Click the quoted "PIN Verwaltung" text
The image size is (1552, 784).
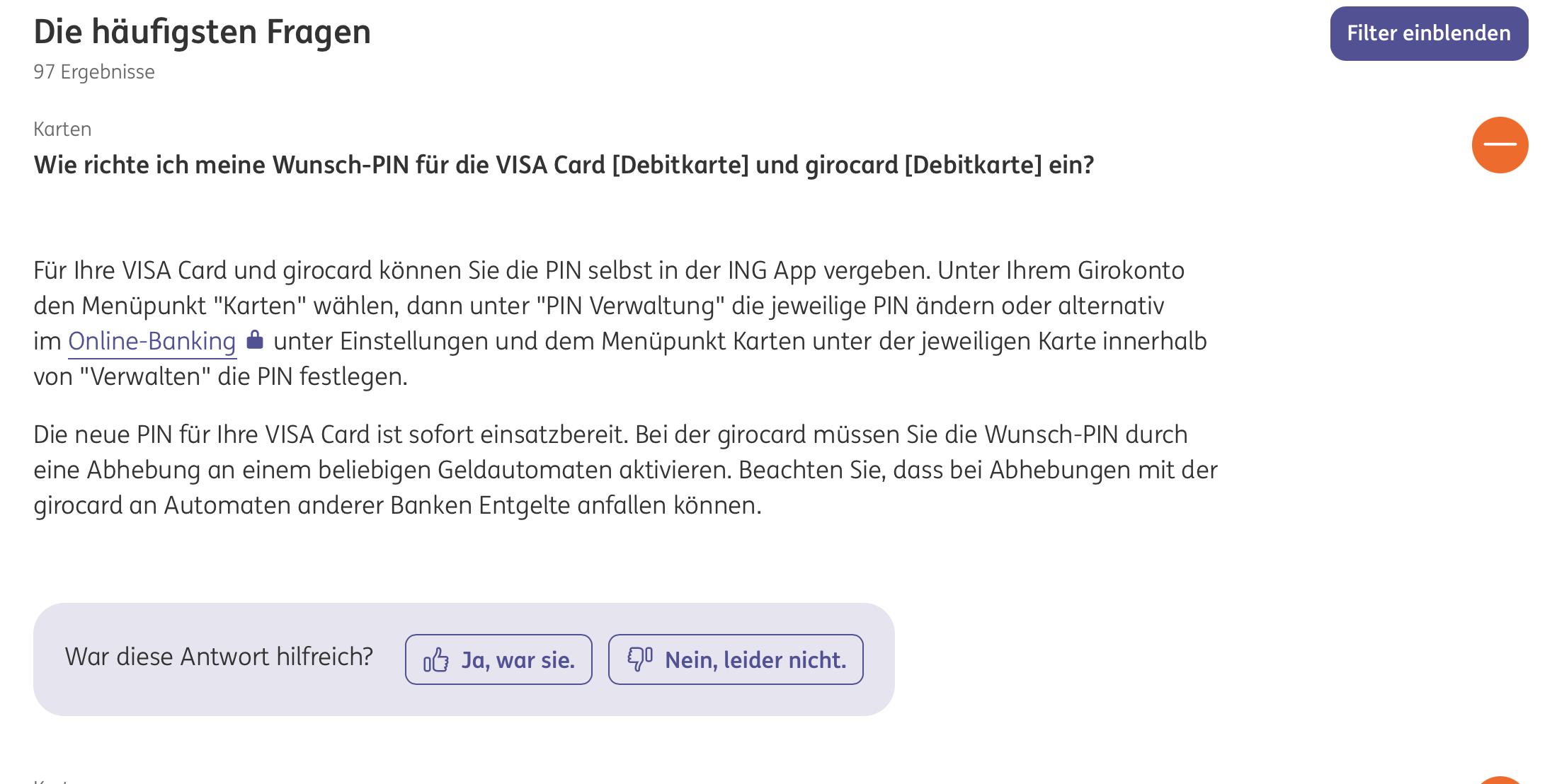(x=630, y=306)
